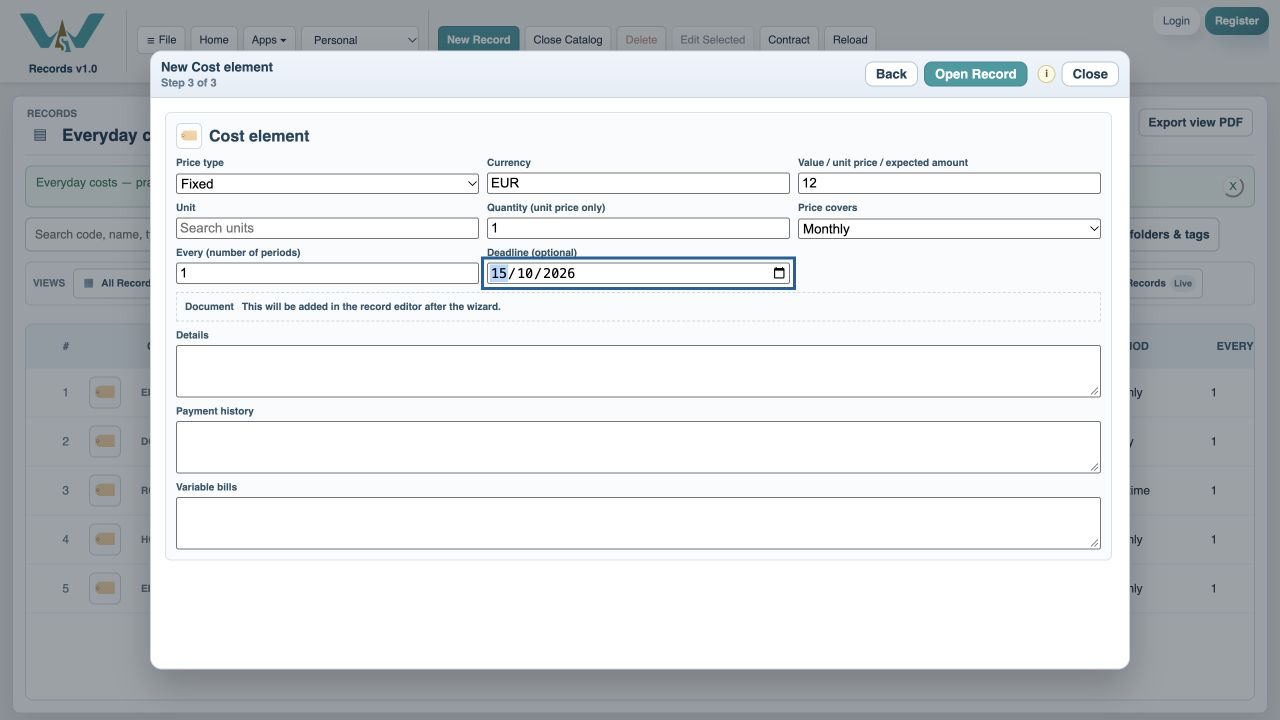1280x720 pixels.
Task: Click the Cost element tag icon in header
Action: (189, 136)
